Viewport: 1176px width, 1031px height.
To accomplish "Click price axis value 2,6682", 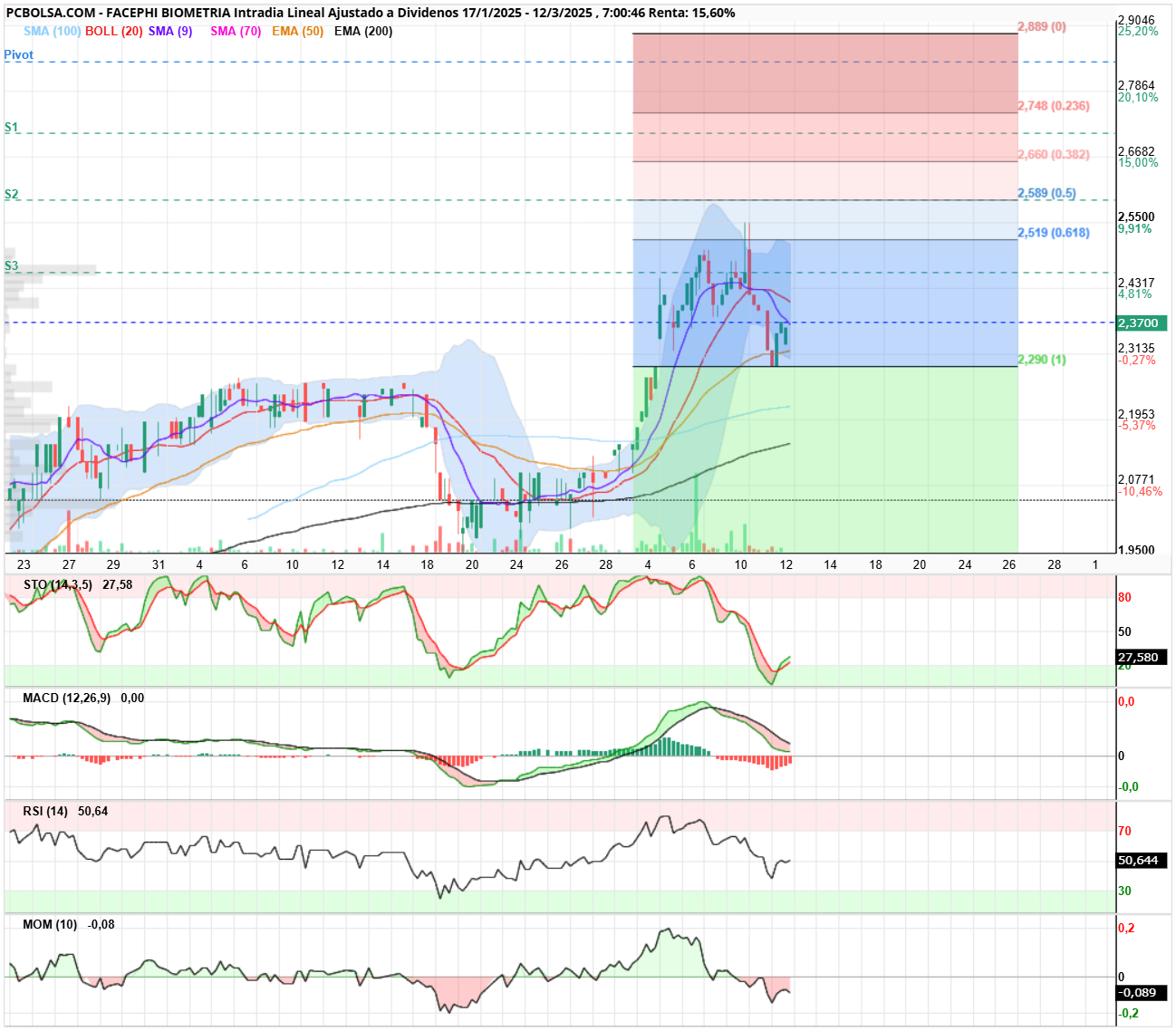I will (1136, 151).
